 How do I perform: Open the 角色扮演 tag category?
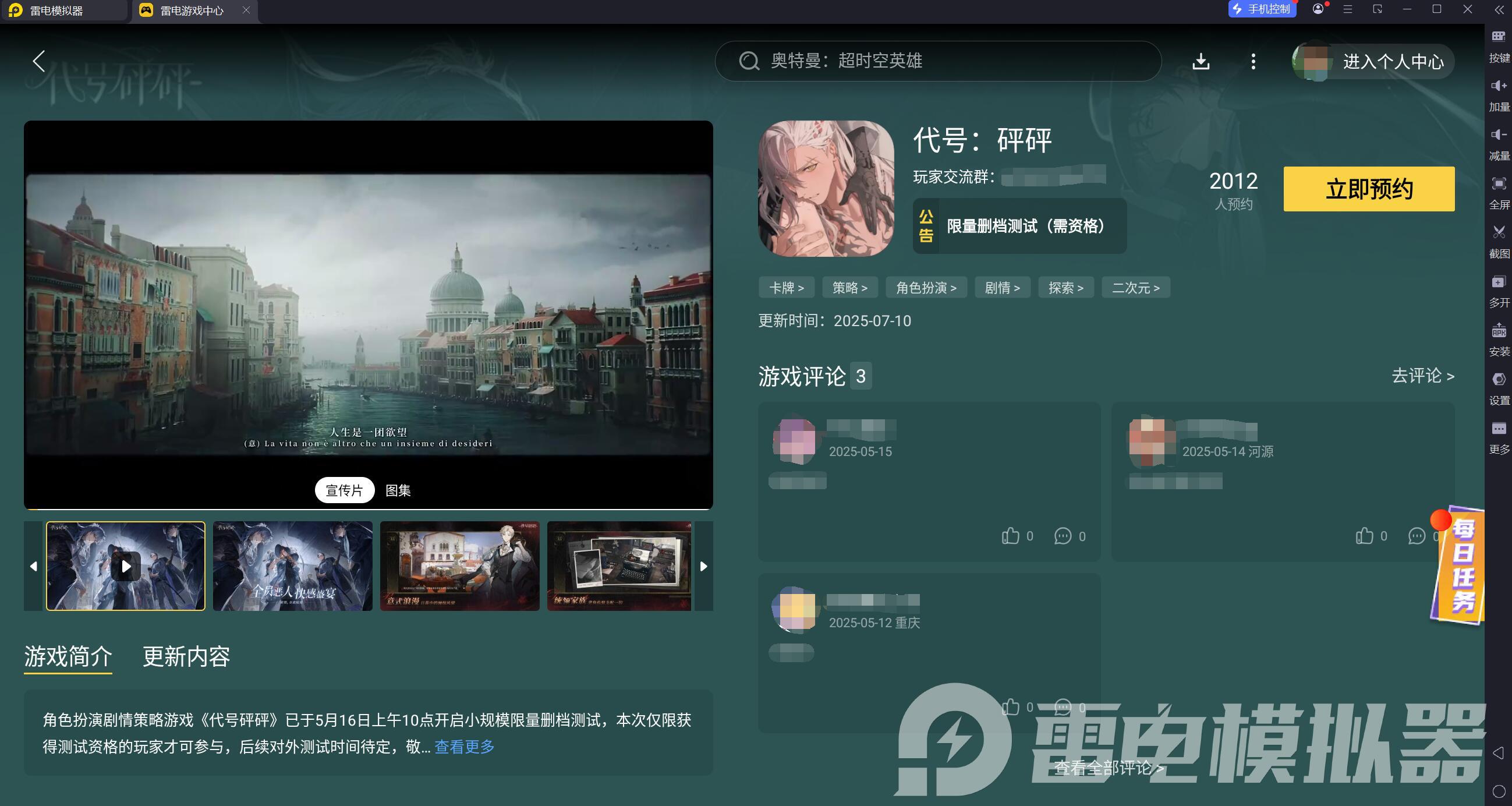[926, 288]
